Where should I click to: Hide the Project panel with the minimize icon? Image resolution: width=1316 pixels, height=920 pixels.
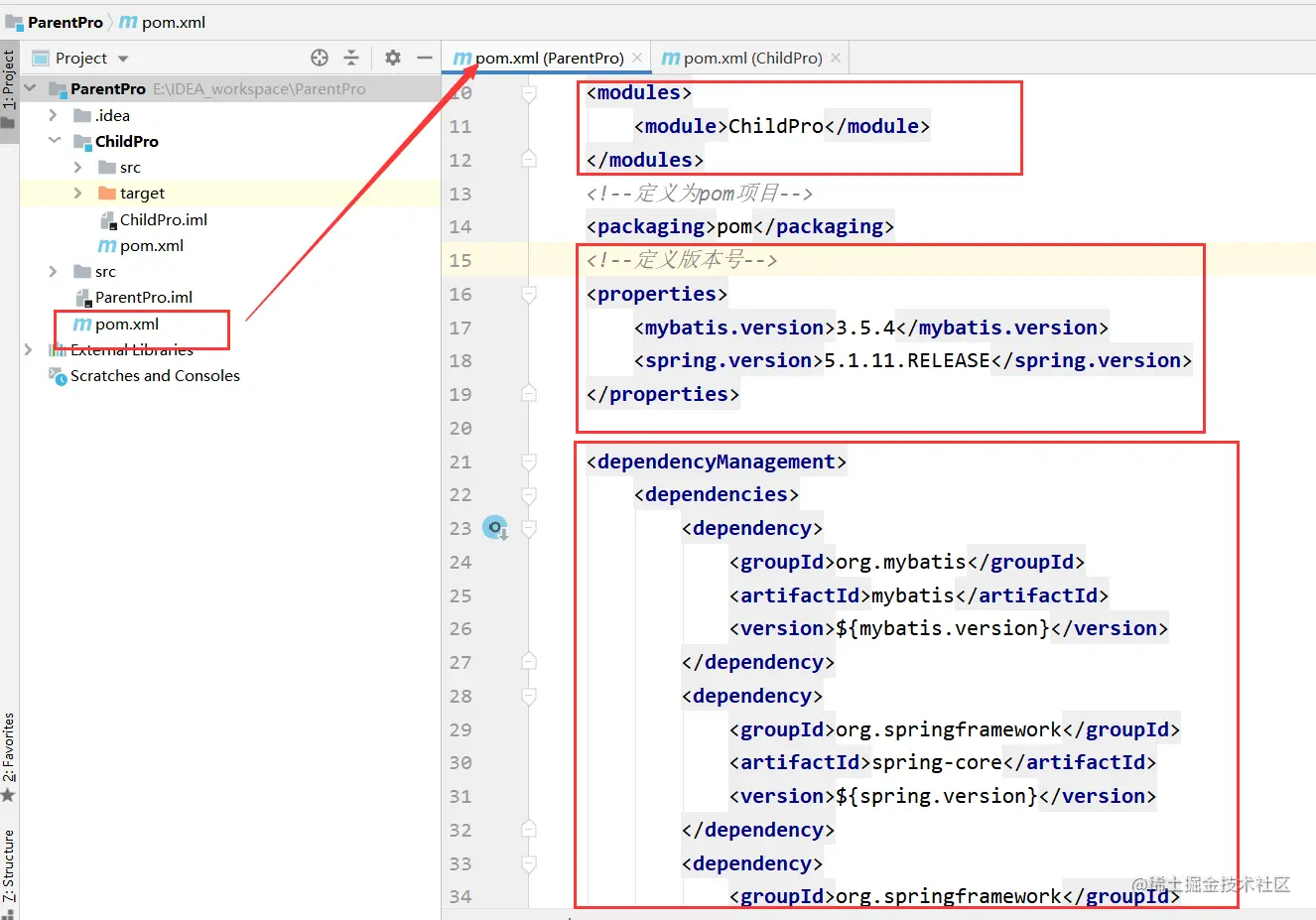[425, 58]
